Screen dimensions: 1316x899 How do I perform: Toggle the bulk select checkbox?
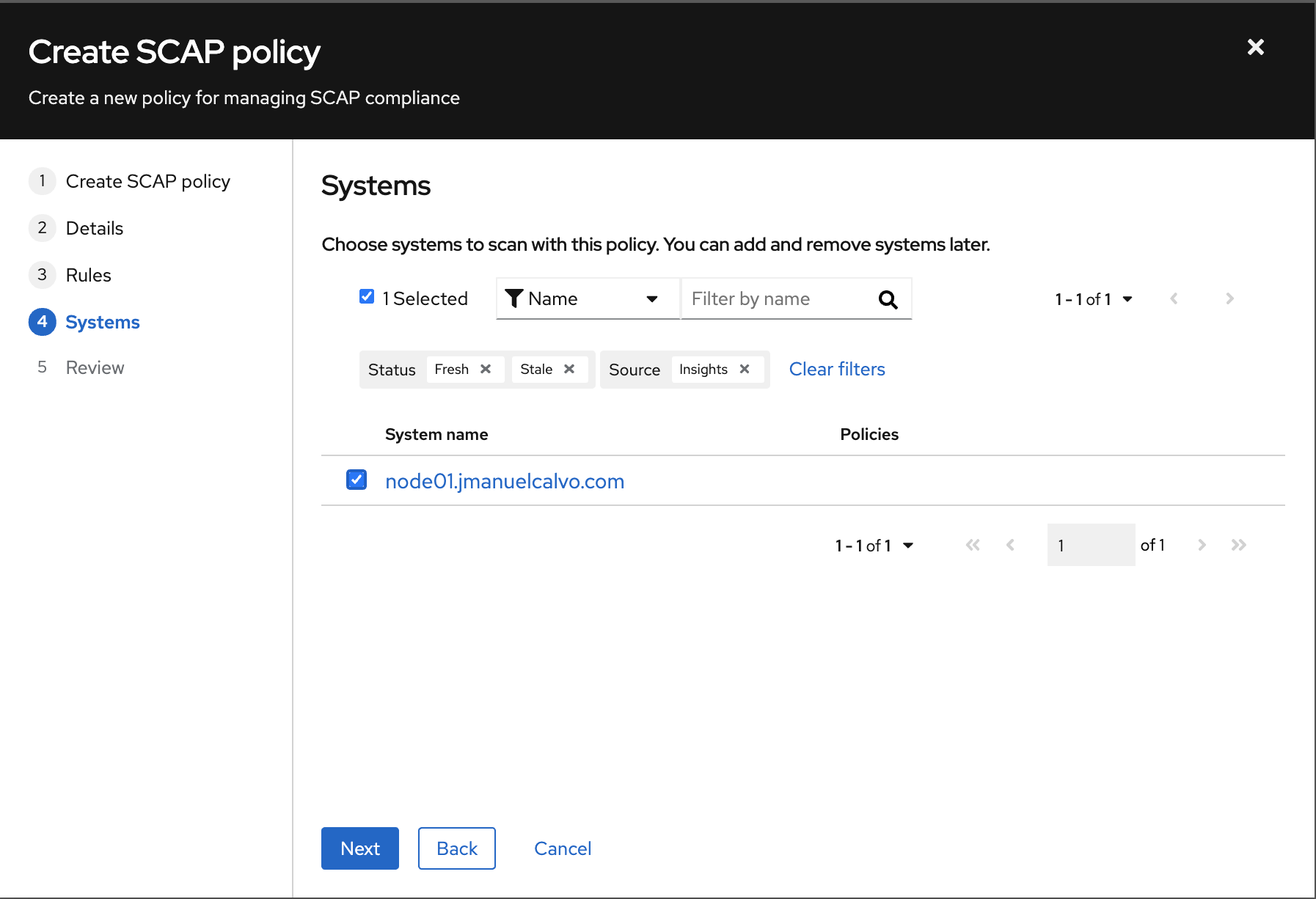367,296
